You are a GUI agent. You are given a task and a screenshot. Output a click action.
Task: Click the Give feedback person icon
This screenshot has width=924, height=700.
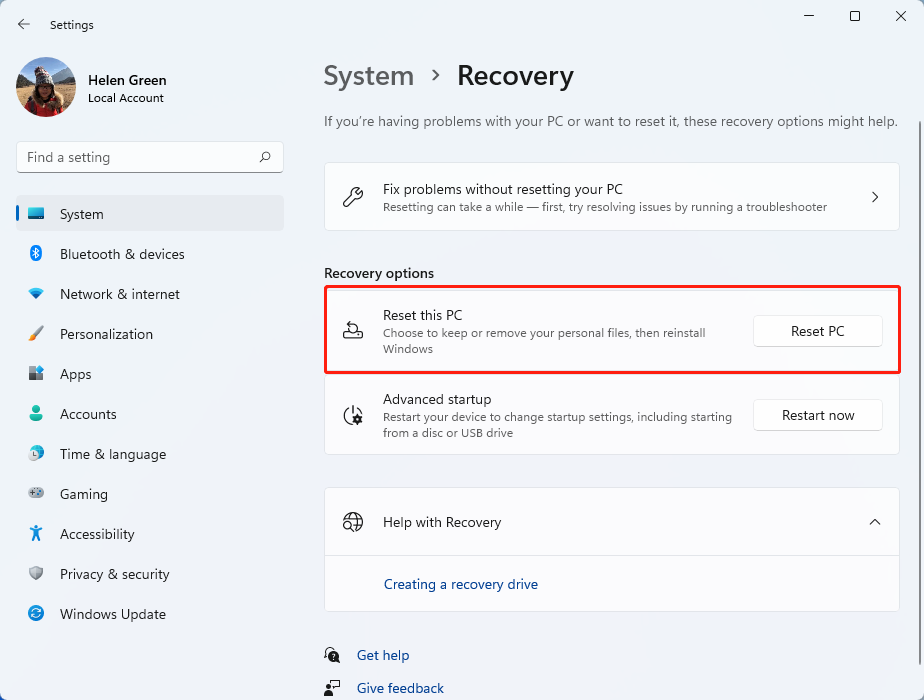coord(332,688)
